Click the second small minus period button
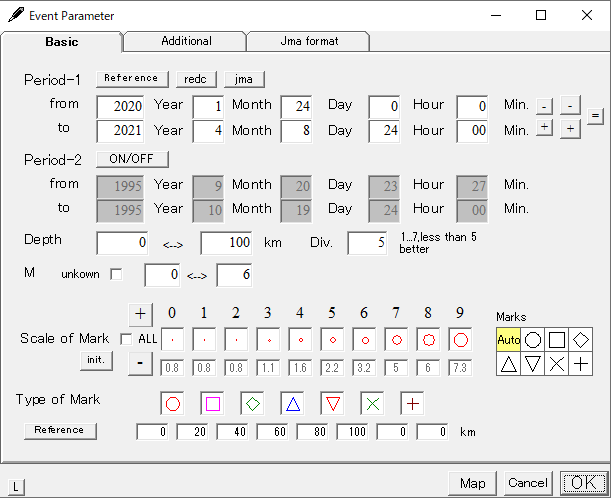Viewport: 611px width, 498px height. [570, 105]
